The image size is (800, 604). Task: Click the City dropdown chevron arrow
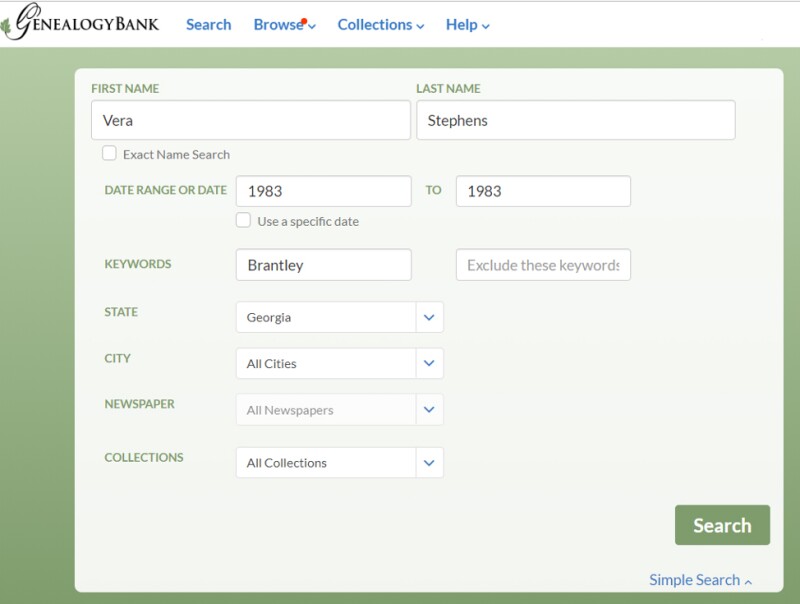429,363
